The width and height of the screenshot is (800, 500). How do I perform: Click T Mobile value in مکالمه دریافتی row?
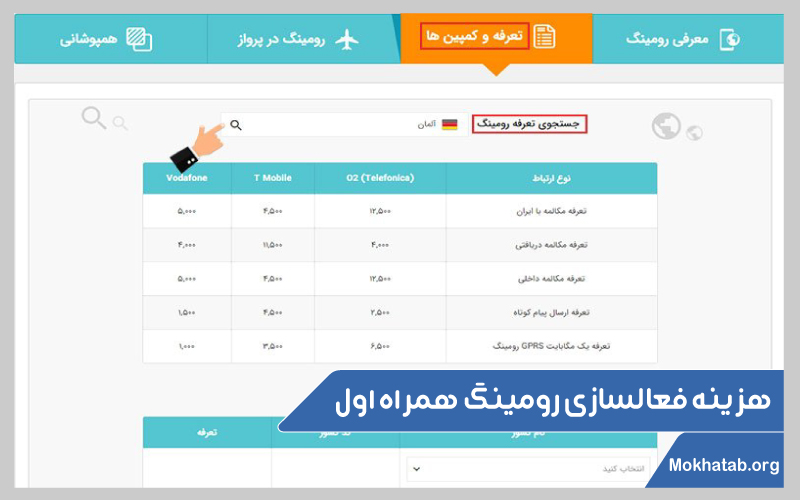pyautogui.click(x=273, y=245)
